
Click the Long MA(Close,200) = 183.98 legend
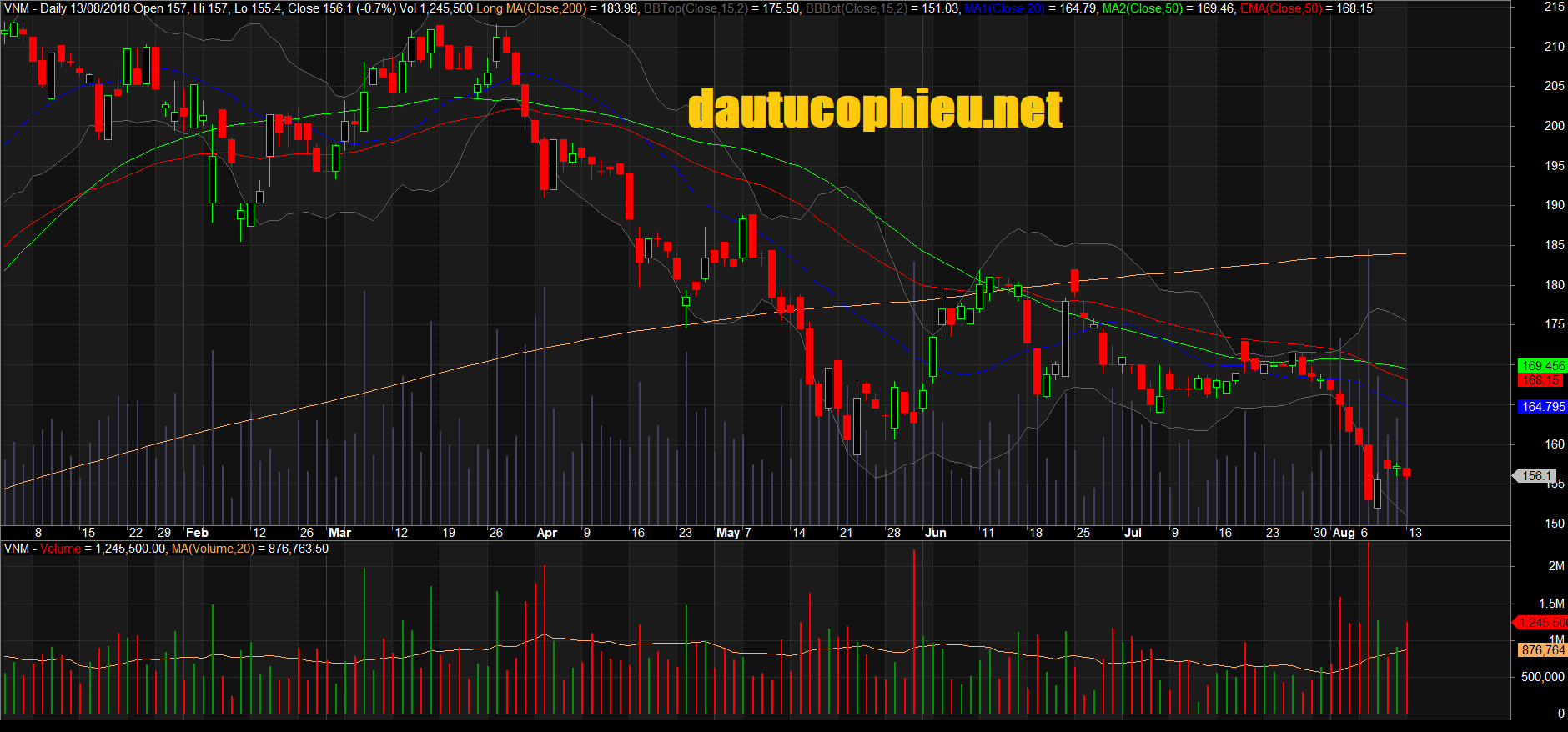click(558, 8)
